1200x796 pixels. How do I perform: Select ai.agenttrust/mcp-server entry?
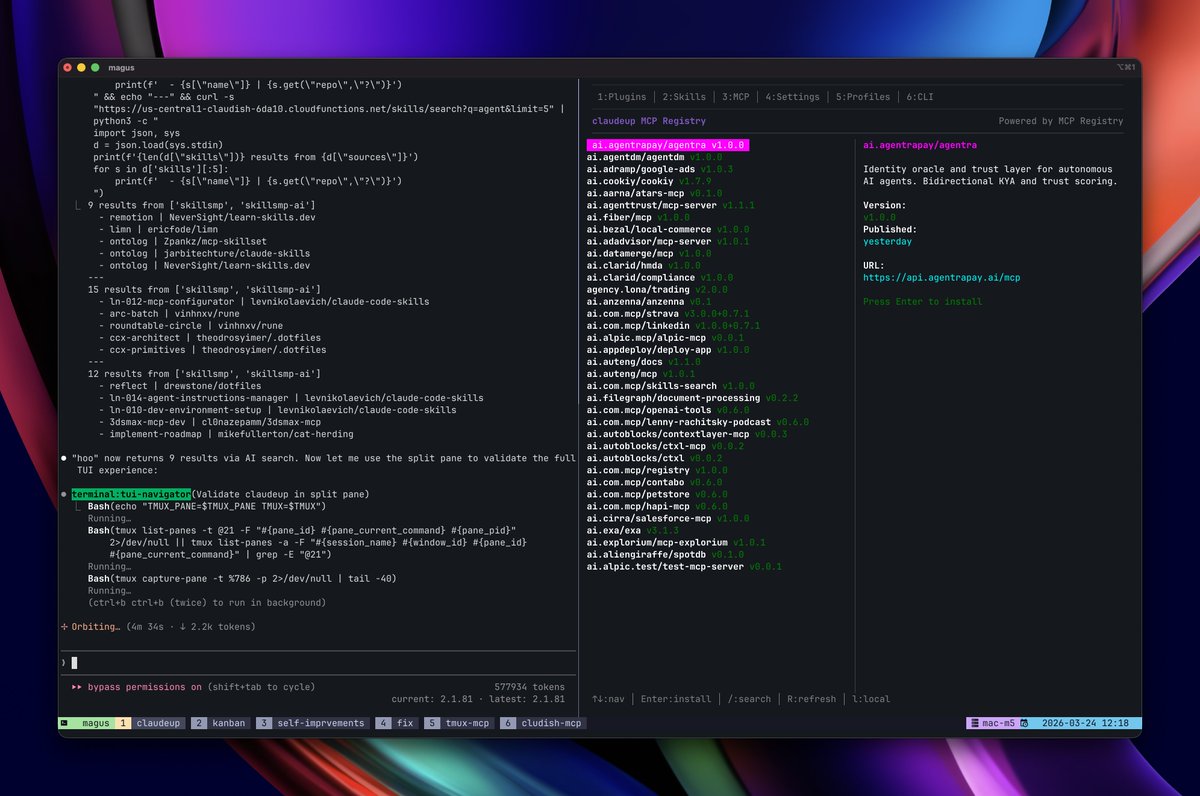click(671, 205)
